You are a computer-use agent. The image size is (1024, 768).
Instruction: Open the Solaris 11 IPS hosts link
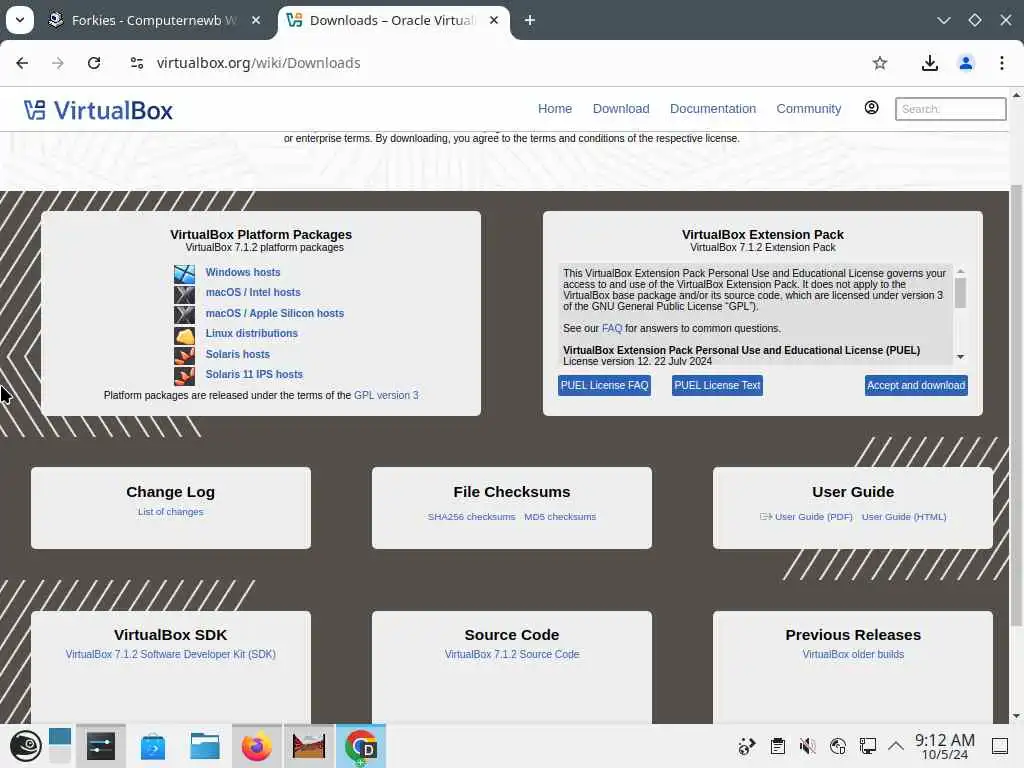254,374
